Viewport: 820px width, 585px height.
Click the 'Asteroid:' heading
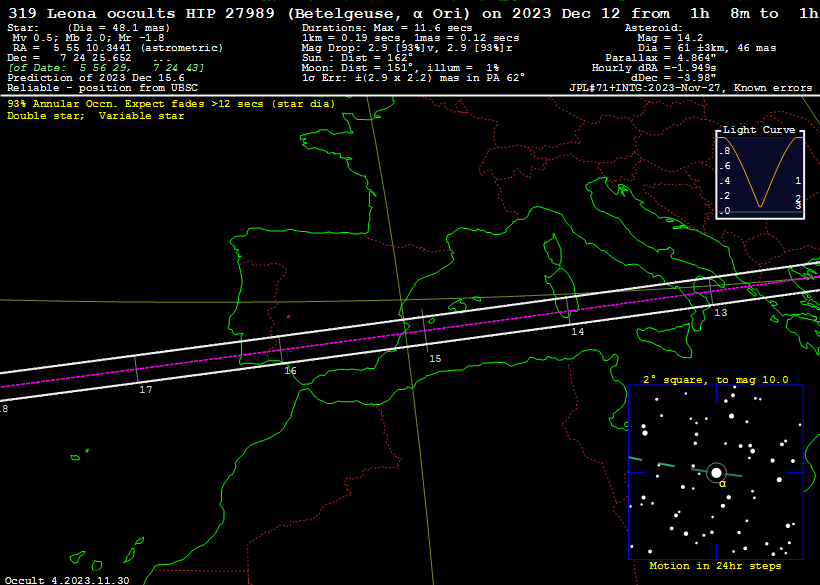(x=654, y=28)
